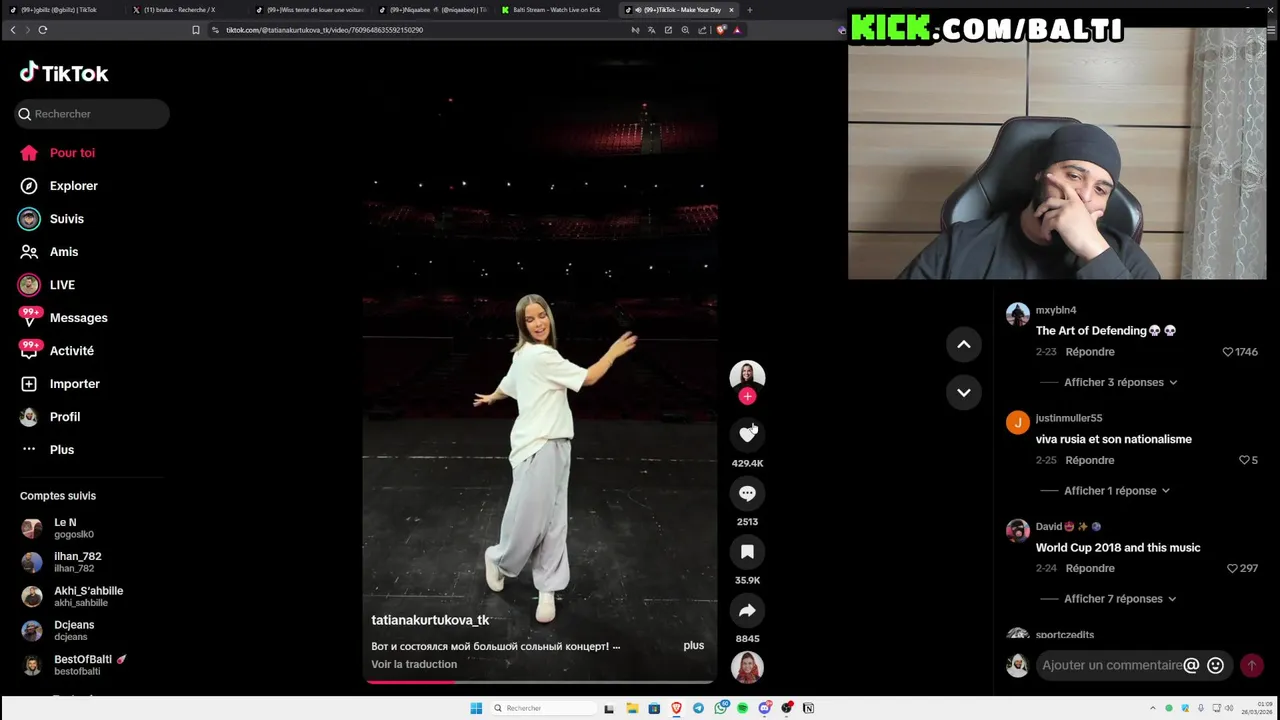Open creator avatar beside video
Image resolution: width=1280 pixels, height=720 pixels.
747,377
